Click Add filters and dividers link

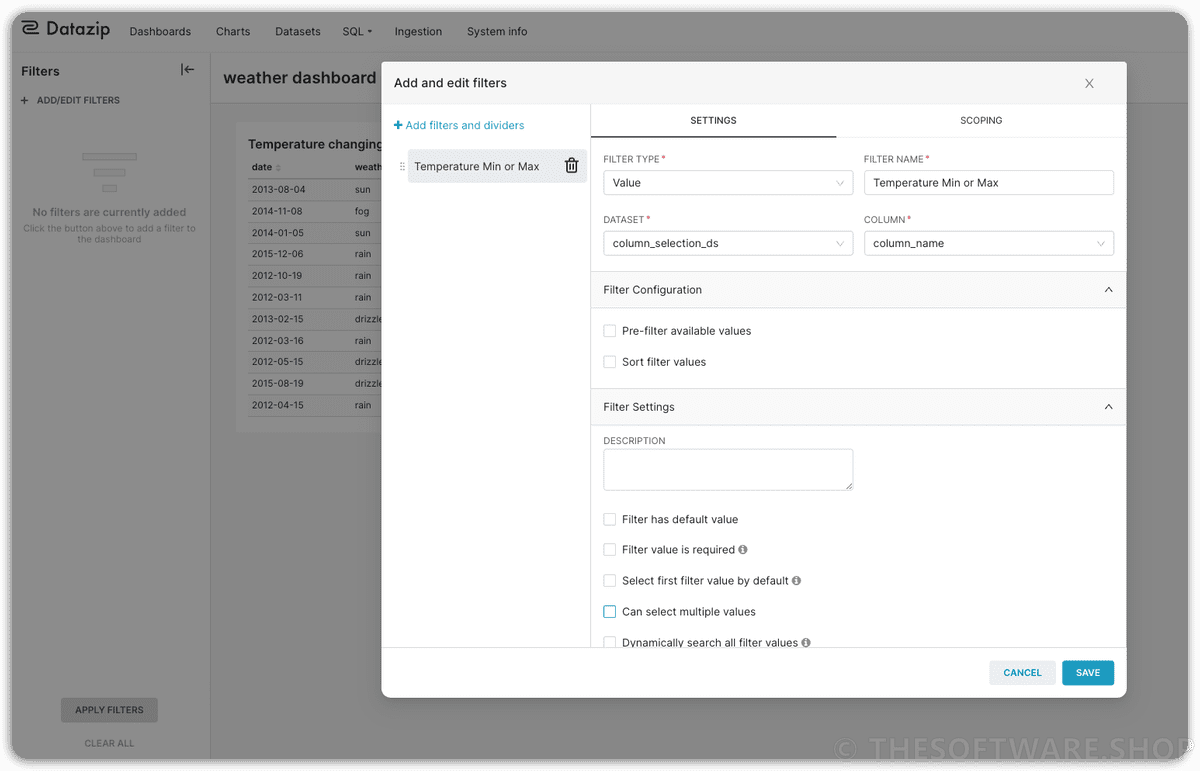point(459,125)
